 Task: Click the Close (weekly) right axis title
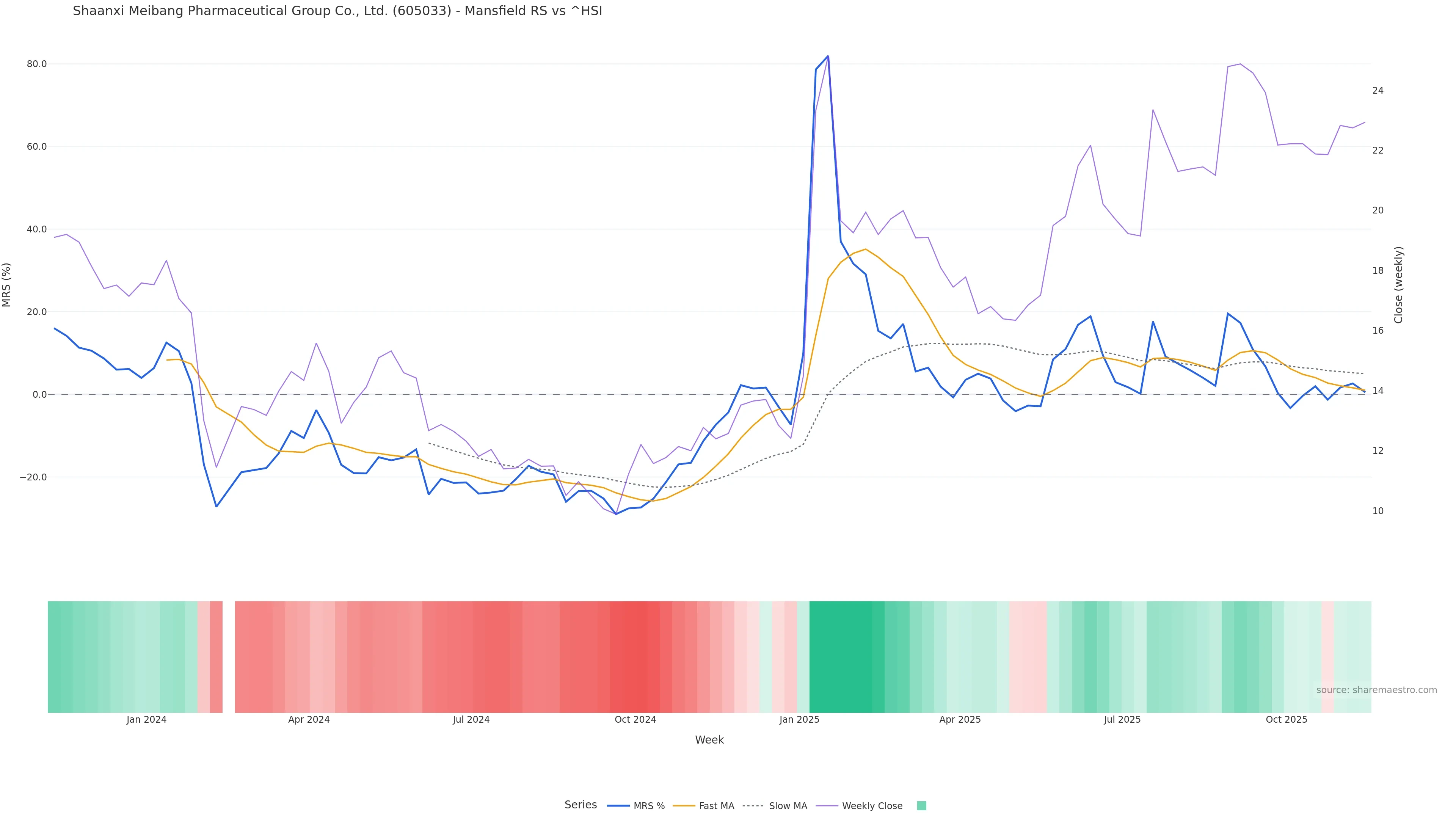click(1398, 285)
